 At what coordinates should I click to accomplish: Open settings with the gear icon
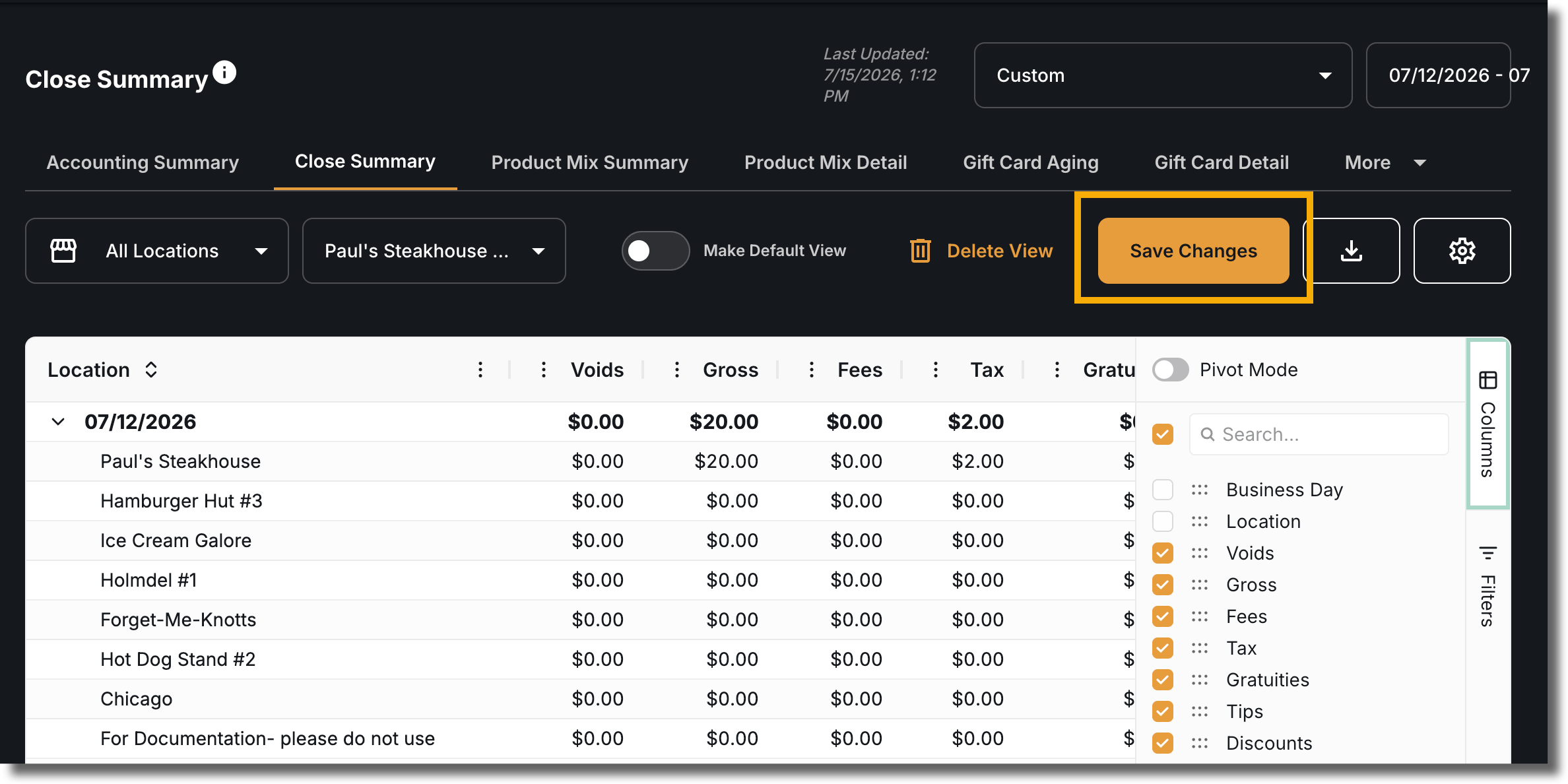pyautogui.click(x=1462, y=251)
